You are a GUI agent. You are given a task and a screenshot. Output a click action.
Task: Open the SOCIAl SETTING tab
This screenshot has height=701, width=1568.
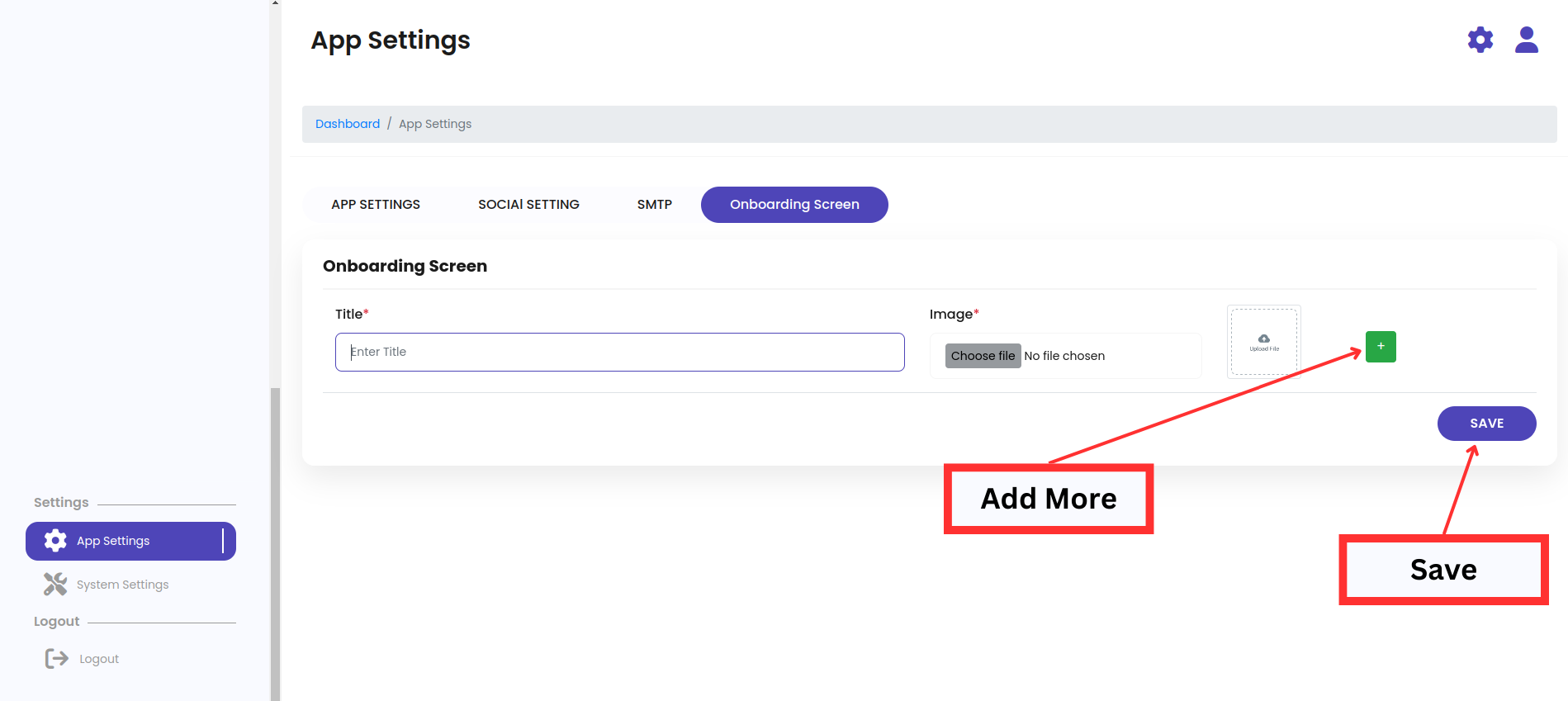point(528,205)
